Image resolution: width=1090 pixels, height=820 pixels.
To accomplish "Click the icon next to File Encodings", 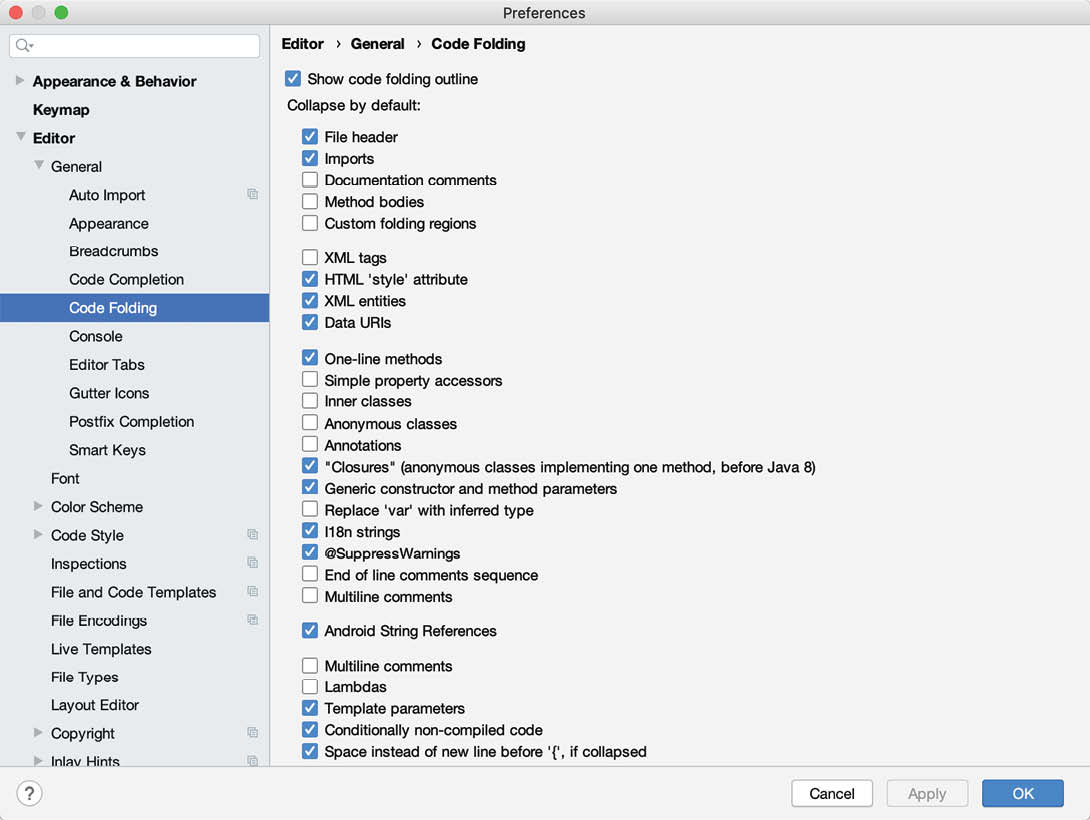I will [253, 620].
